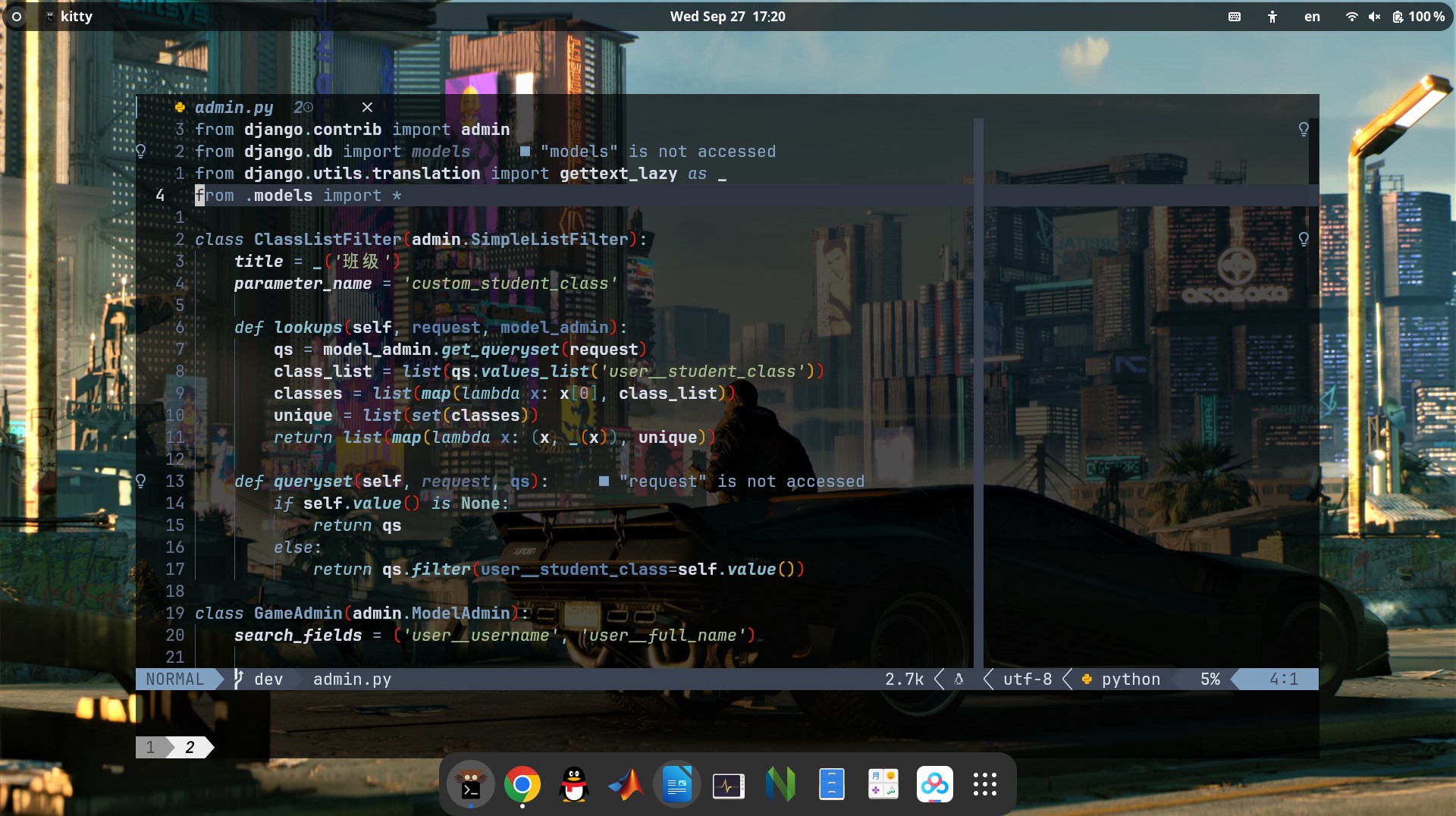The height and width of the screenshot is (816, 1456).
Task: Launch the Neovim app icon in the dock
Action: point(780,784)
